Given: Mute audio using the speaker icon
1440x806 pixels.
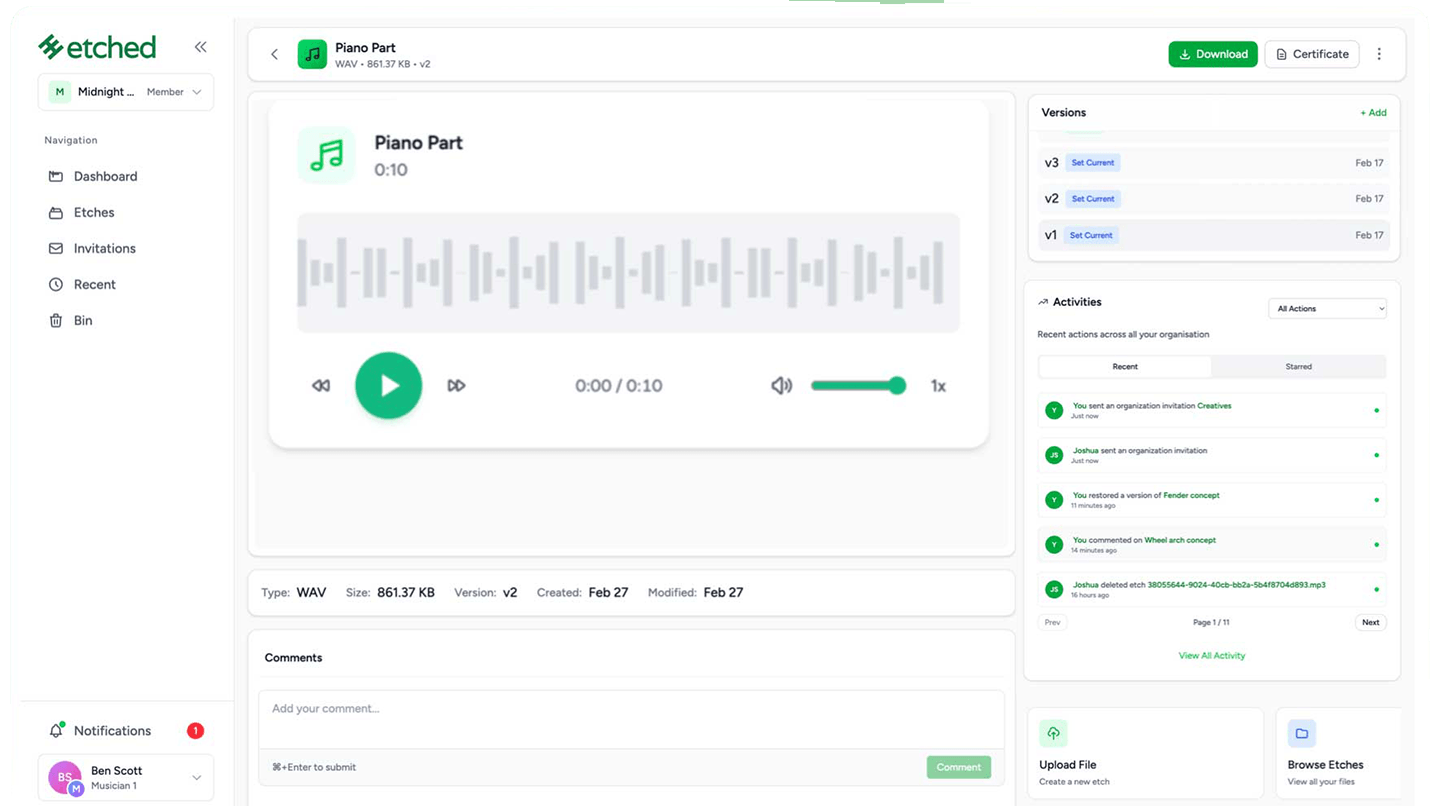Looking at the screenshot, I should tap(781, 386).
